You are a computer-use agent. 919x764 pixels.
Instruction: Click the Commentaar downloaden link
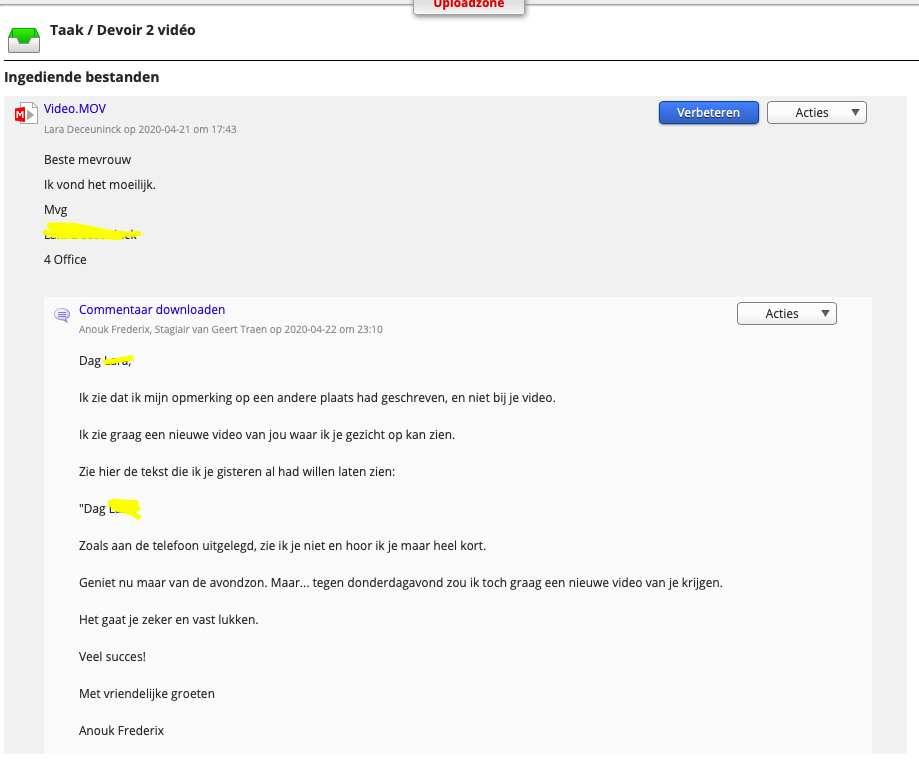point(152,310)
